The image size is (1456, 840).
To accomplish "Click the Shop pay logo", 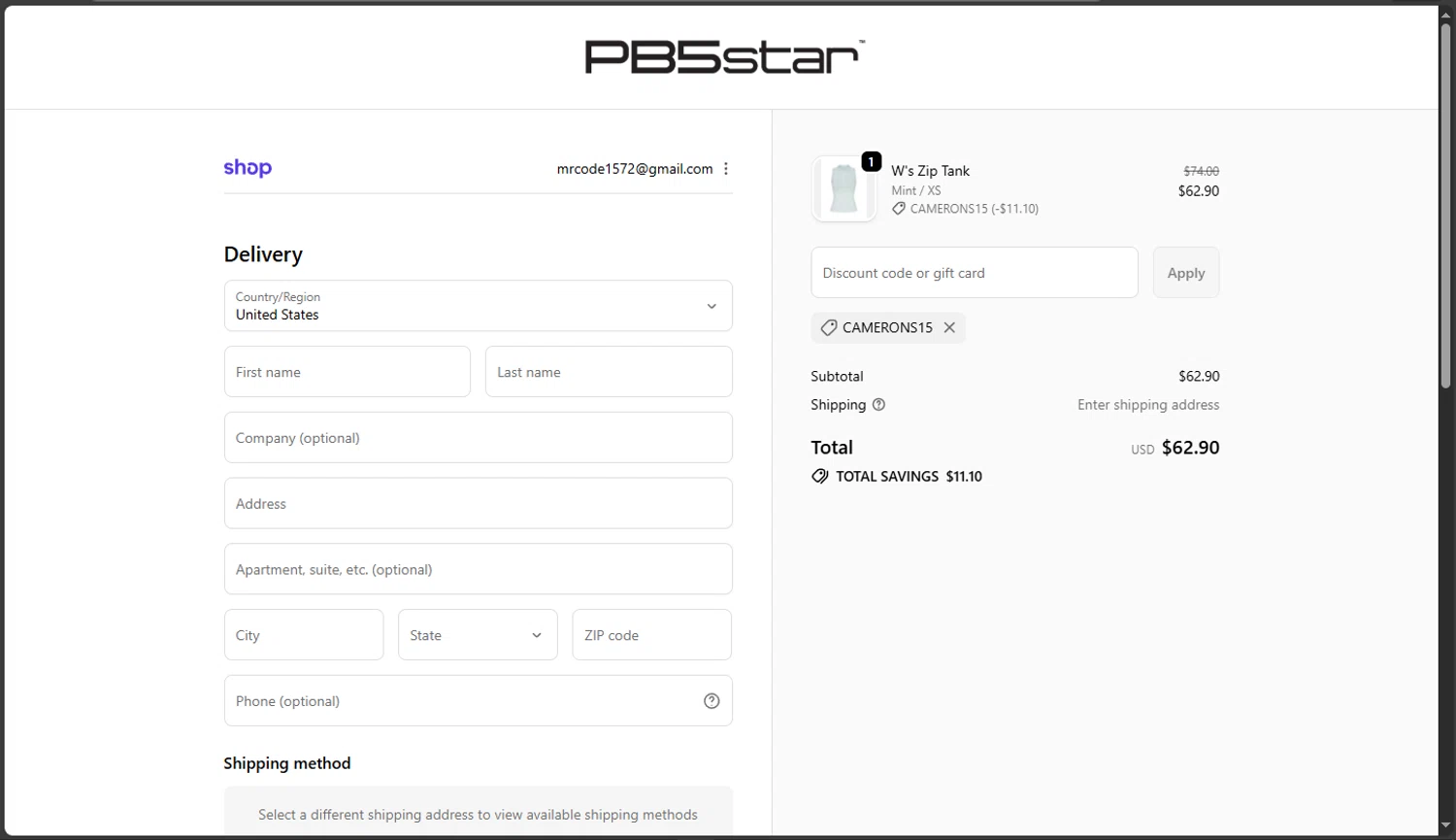I will click(248, 168).
